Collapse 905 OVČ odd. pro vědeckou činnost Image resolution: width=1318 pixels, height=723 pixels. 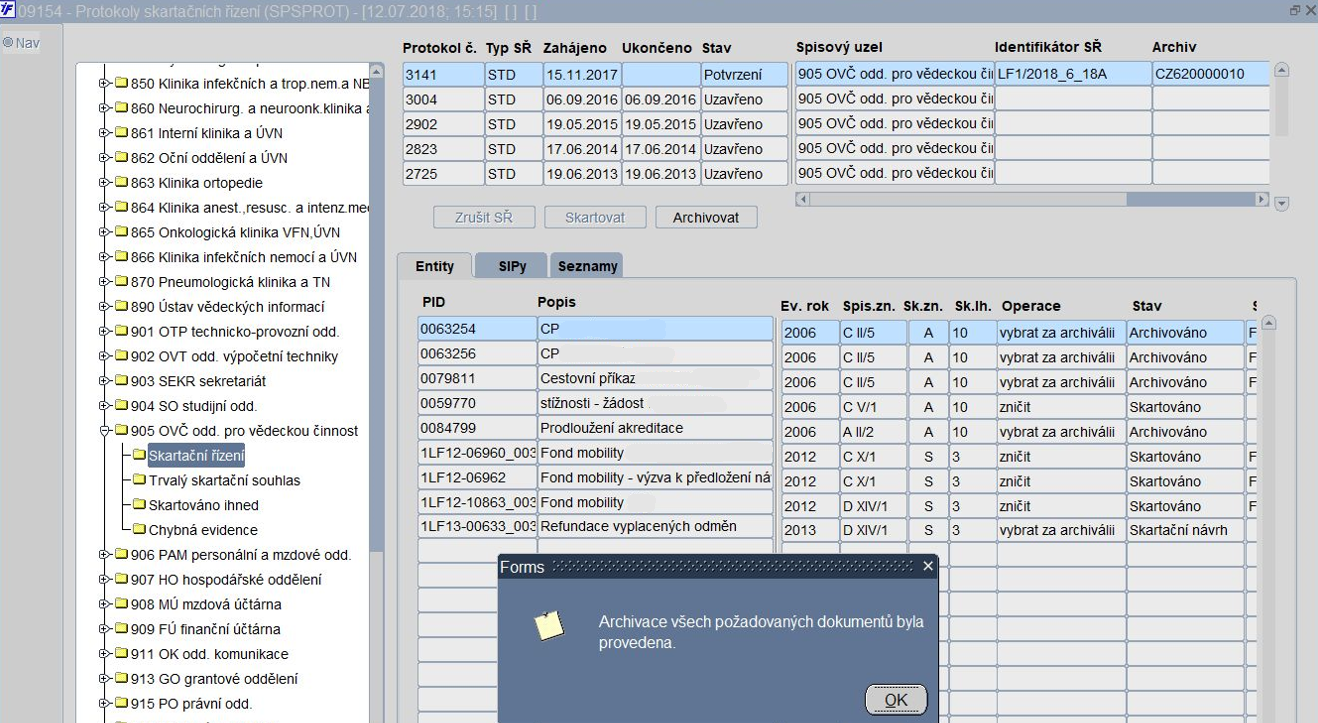point(104,431)
